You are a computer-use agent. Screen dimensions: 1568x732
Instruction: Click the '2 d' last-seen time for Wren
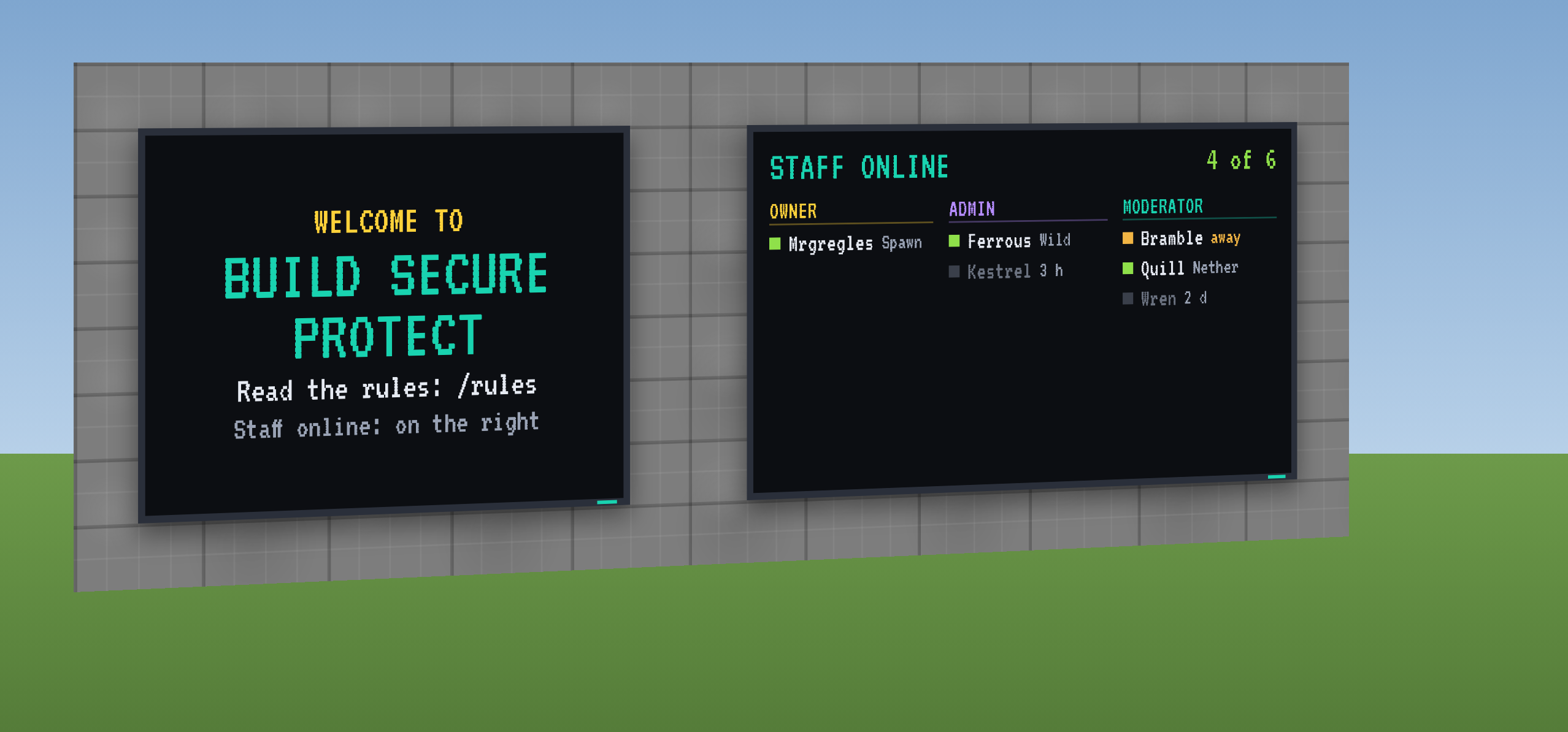(x=1196, y=298)
